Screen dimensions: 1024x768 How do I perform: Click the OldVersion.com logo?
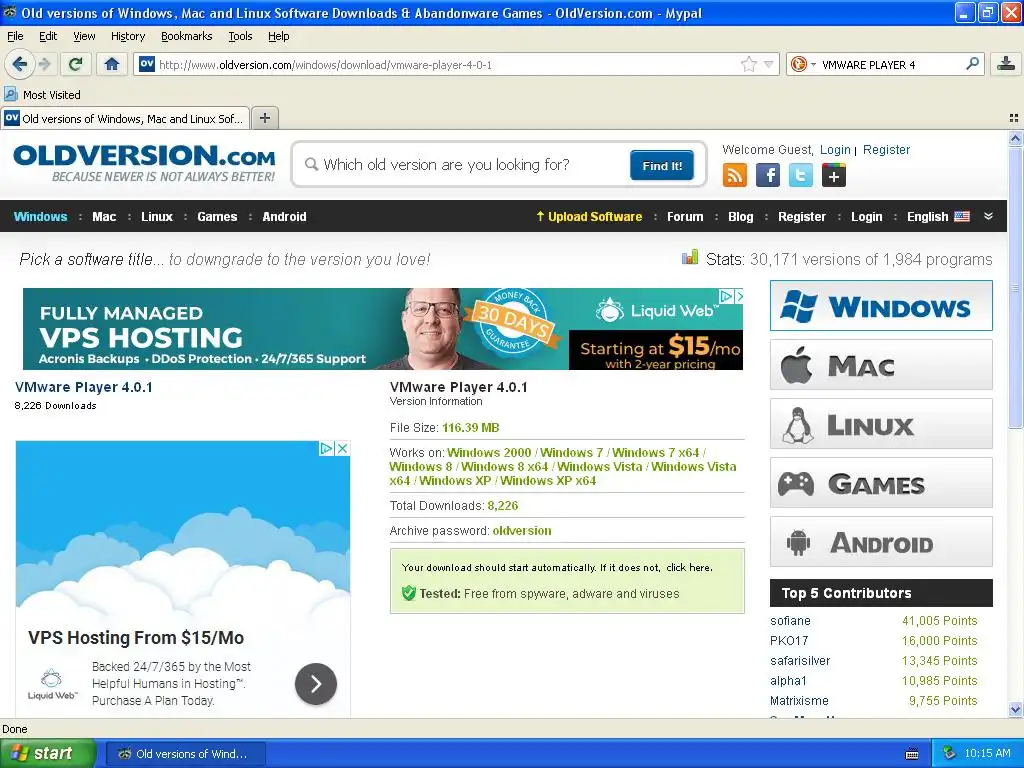tap(144, 163)
